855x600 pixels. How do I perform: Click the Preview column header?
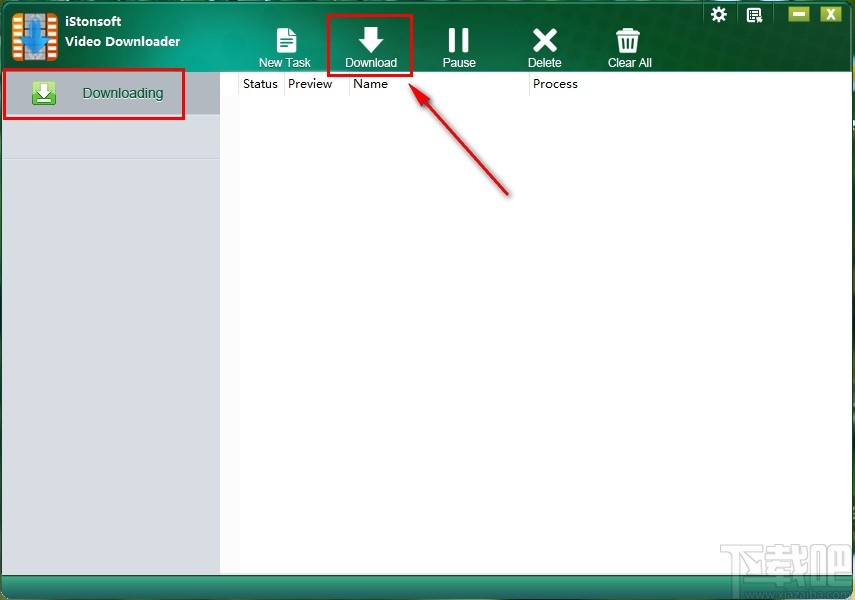click(x=310, y=84)
